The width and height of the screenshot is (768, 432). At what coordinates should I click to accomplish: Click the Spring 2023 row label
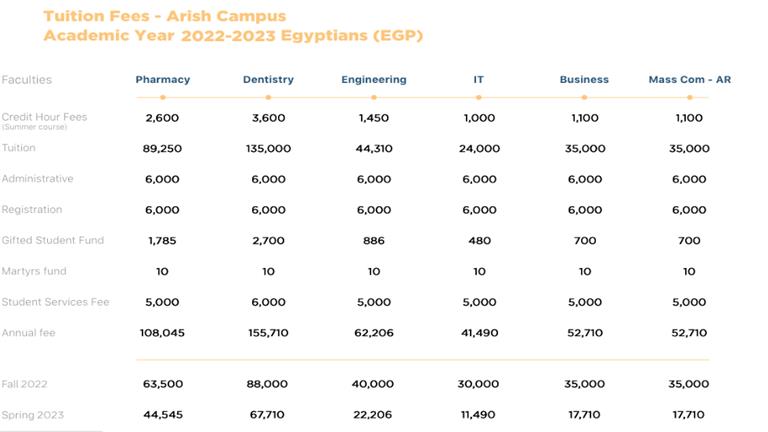[31, 414]
